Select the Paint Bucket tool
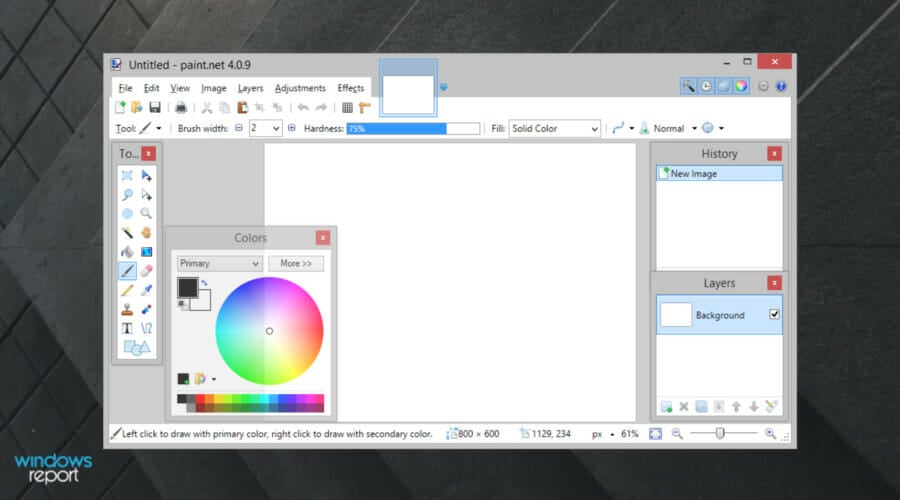Screen dimensions: 900x500 click(x=127, y=252)
